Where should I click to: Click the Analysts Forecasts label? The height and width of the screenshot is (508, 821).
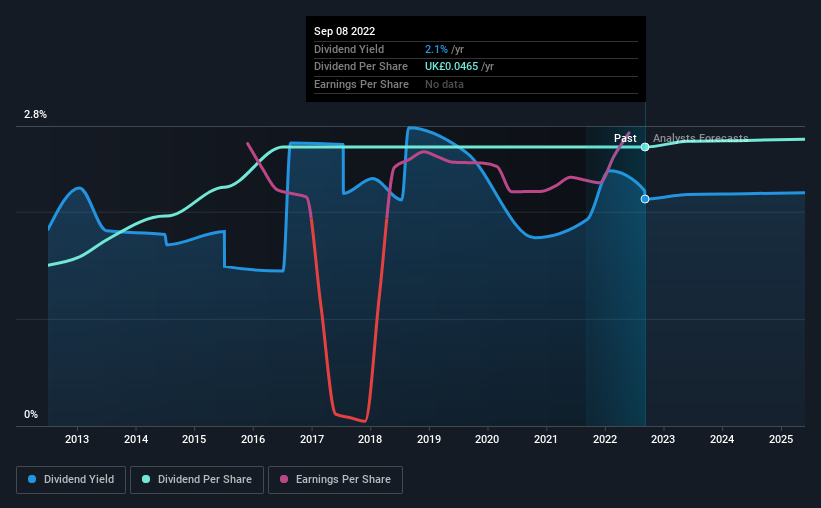pos(701,138)
